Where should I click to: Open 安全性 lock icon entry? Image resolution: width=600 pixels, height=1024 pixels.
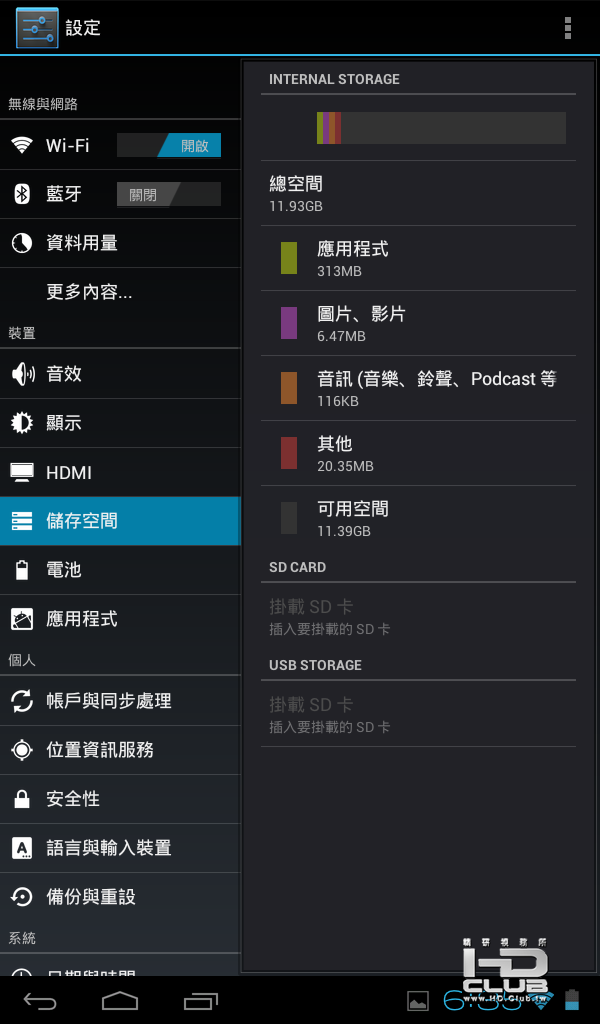coord(22,799)
